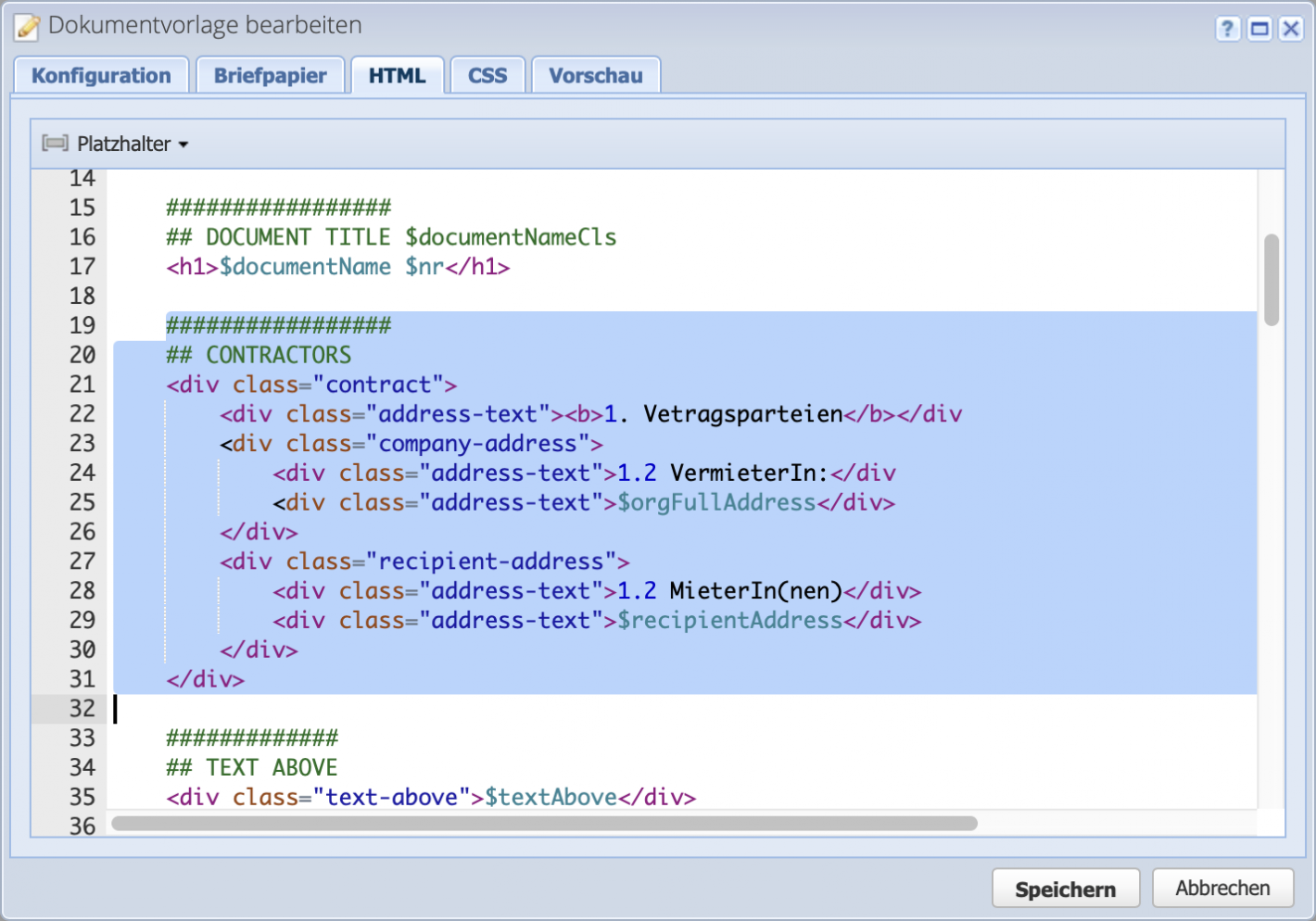The height and width of the screenshot is (921, 1316).
Task: Click the 'VermieterIn:' text on line 24
Action: [749, 473]
